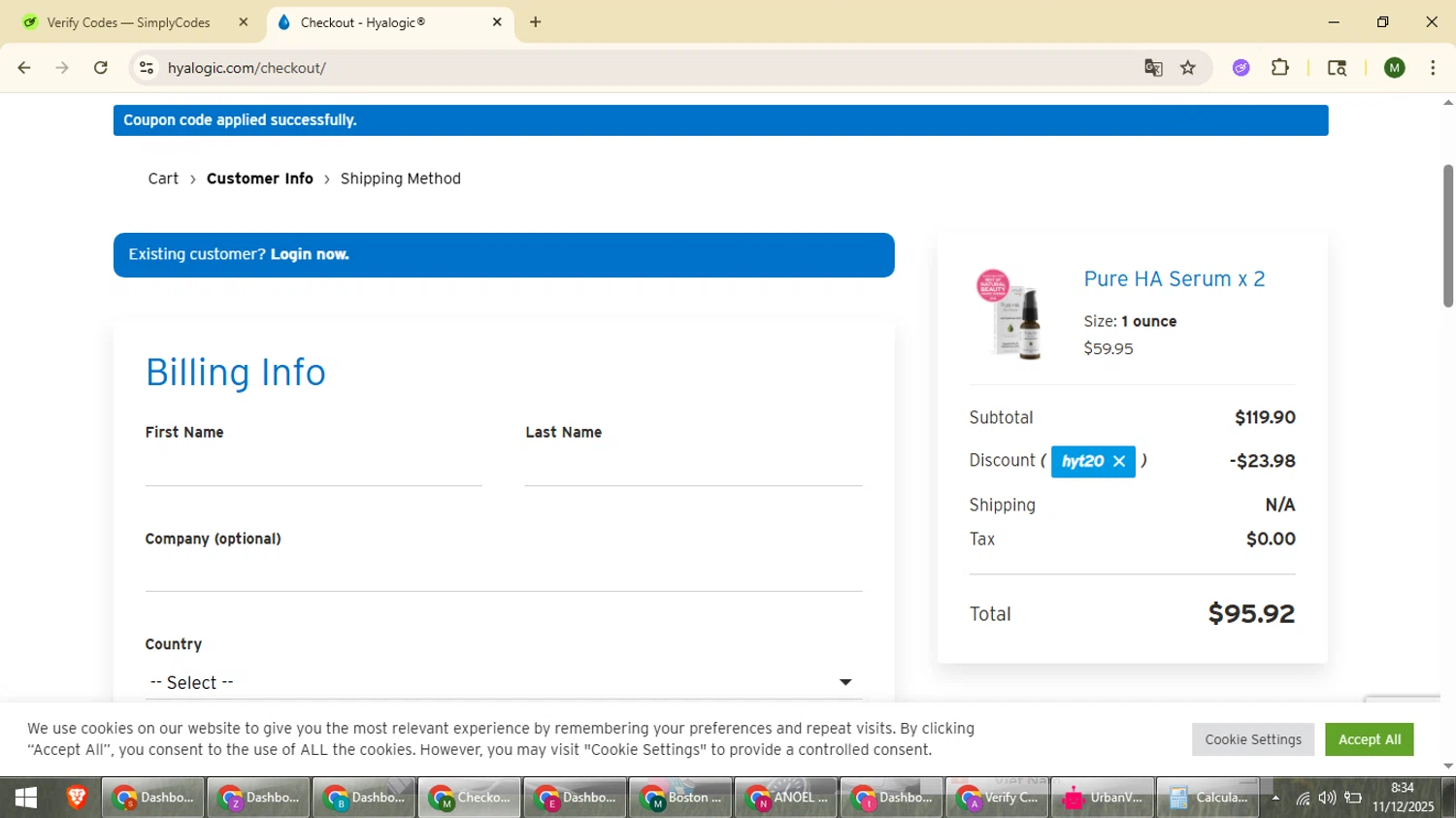Open the volume tray icon
Image resolution: width=1456 pixels, height=818 pixels.
[1327, 799]
